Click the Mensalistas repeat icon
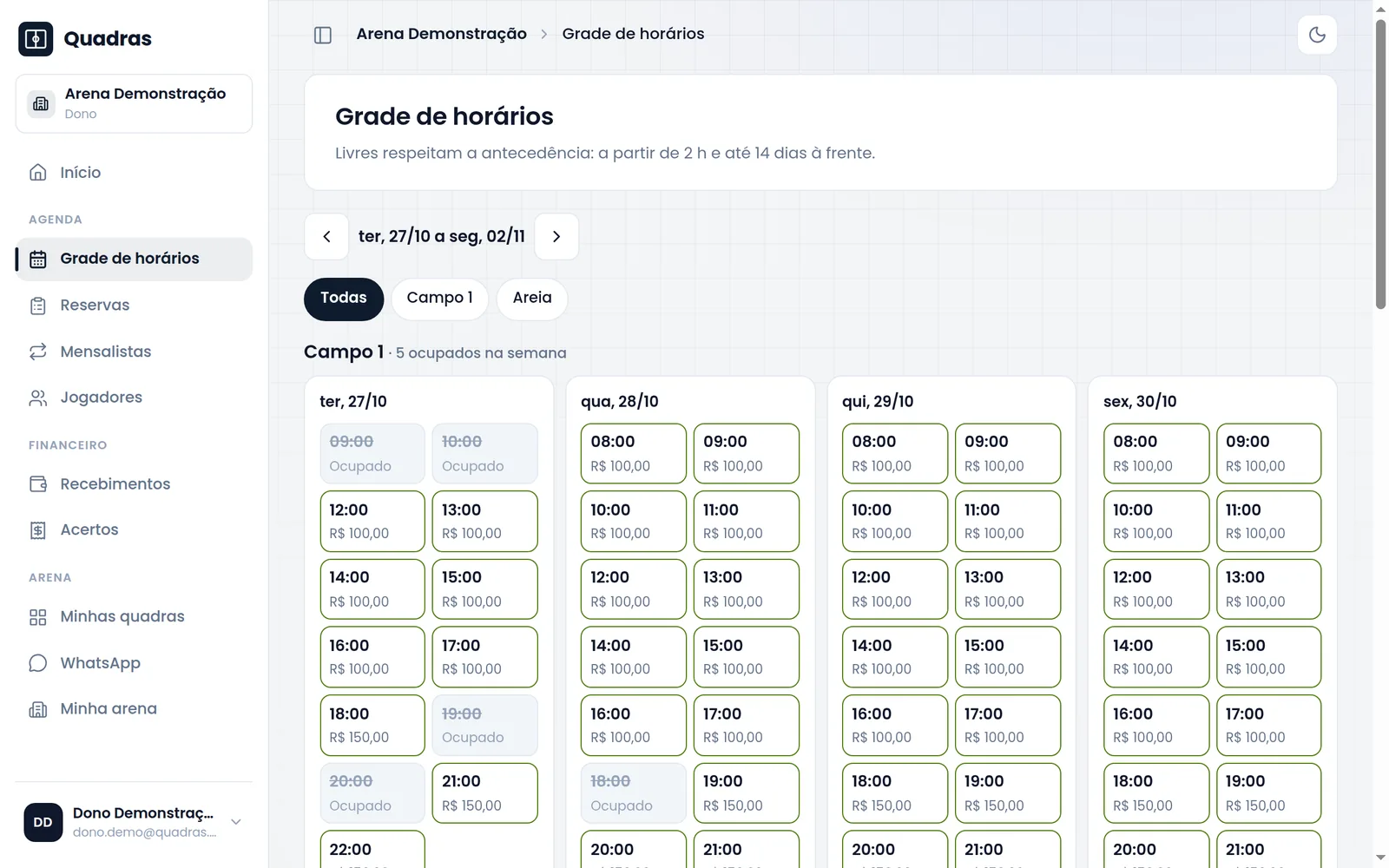The width and height of the screenshot is (1389, 868). click(x=38, y=352)
